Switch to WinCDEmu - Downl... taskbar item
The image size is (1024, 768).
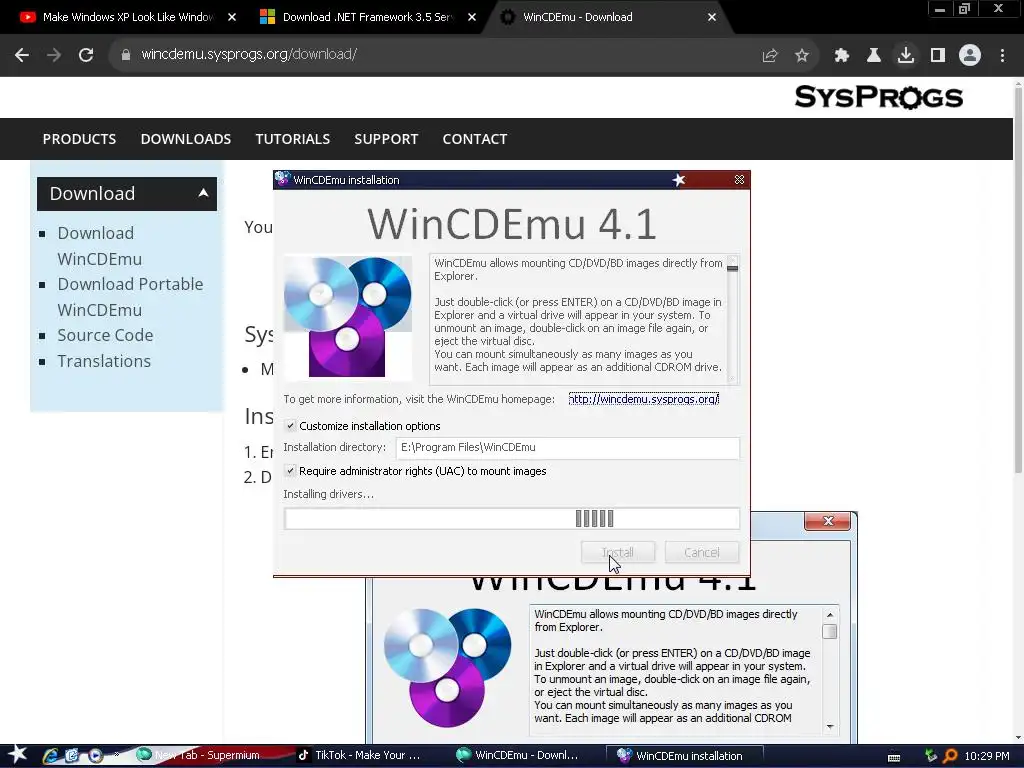[519, 756]
